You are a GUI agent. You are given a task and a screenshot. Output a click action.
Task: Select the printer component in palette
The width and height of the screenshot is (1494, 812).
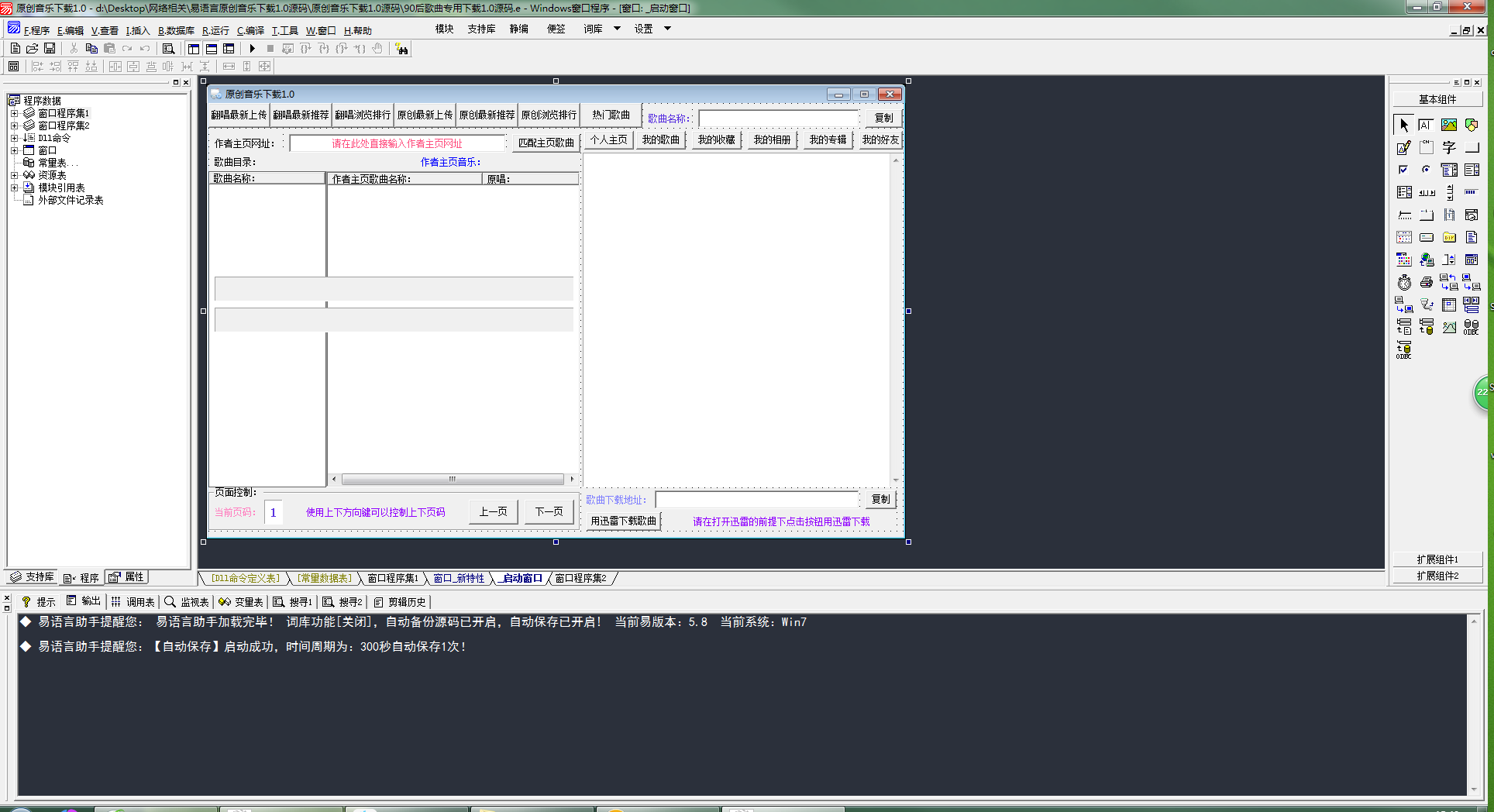[1426, 283]
